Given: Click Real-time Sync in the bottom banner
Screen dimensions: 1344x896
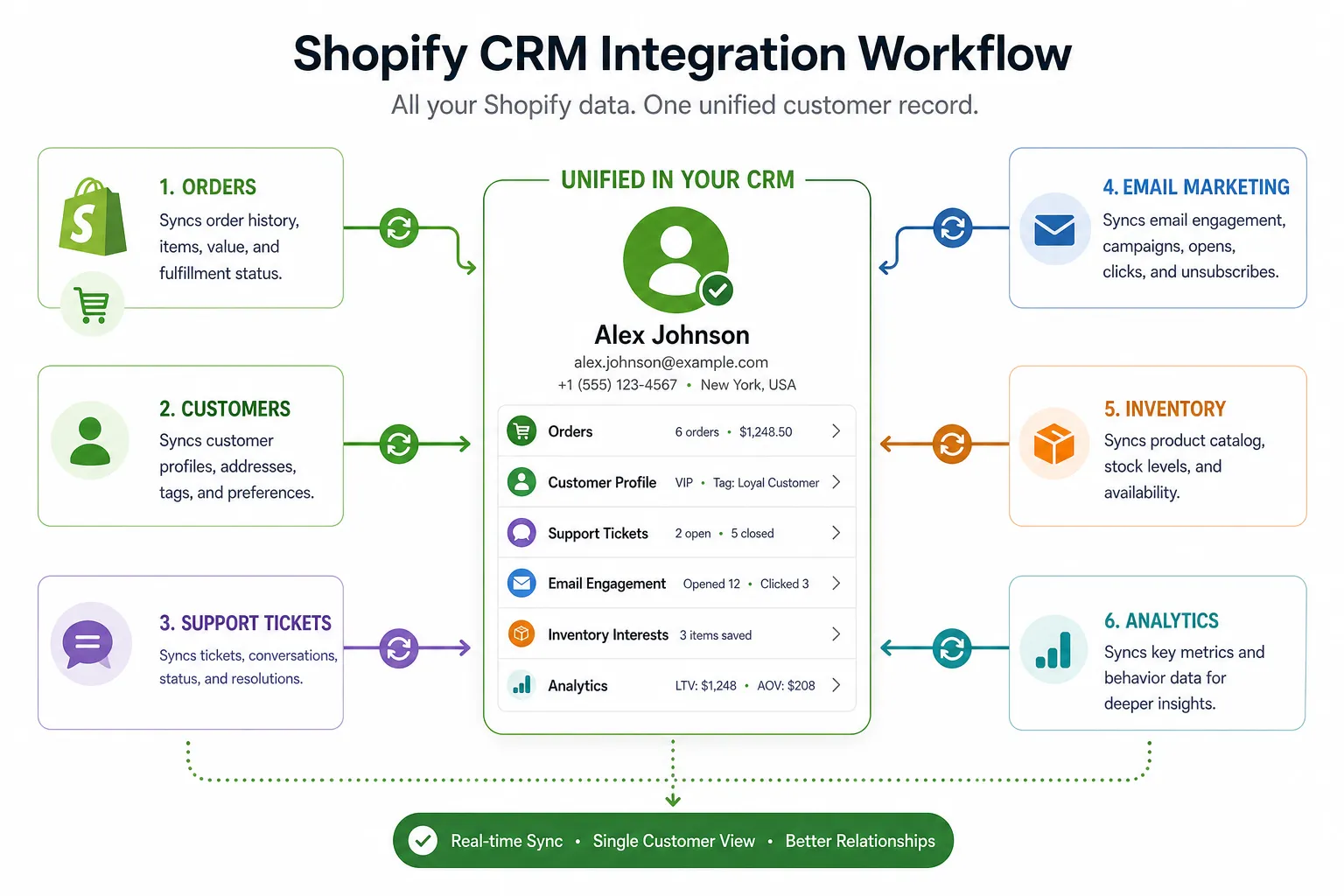Looking at the screenshot, I should (507, 841).
